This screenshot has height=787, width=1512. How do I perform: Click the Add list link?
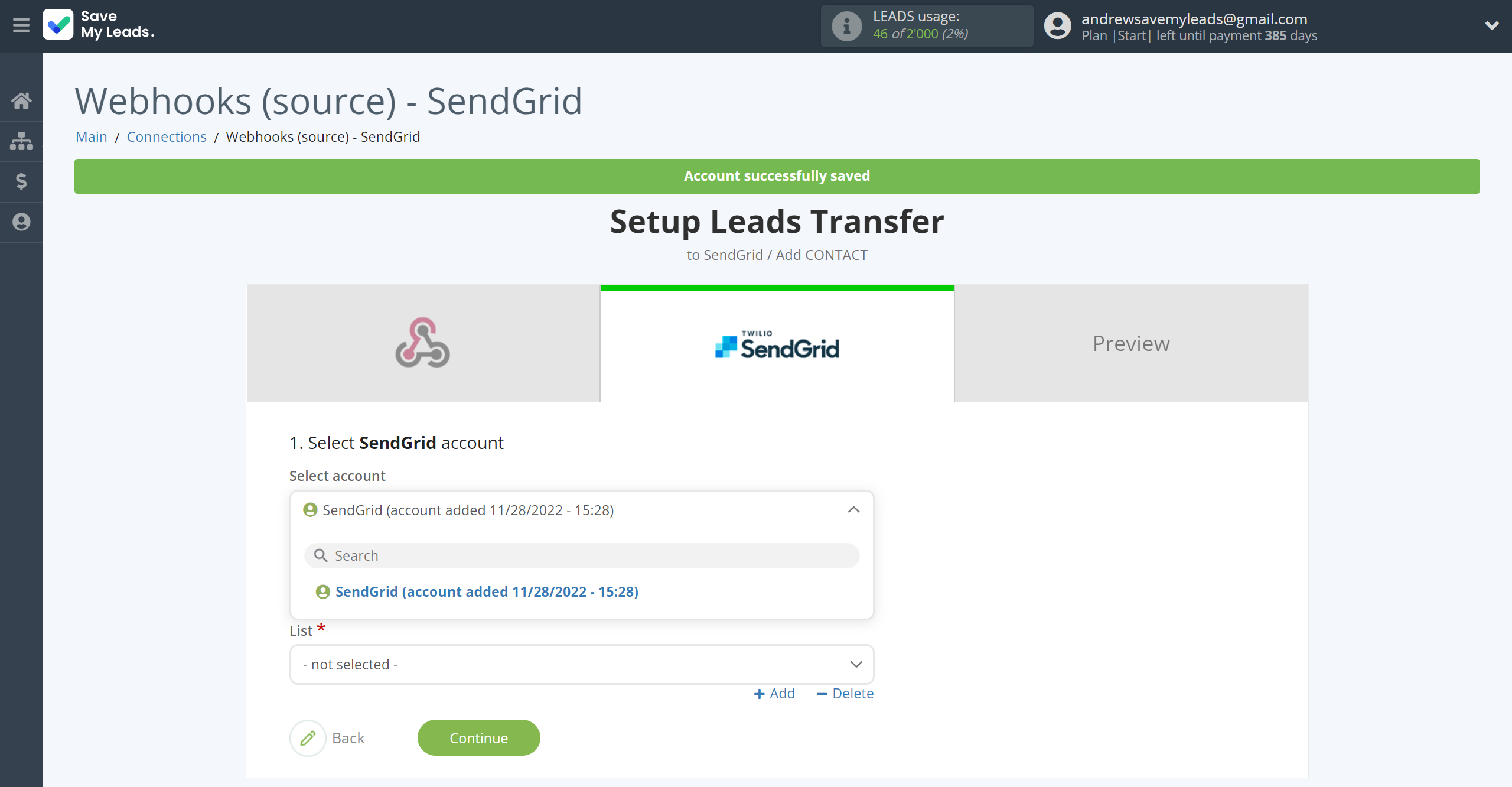coord(775,693)
